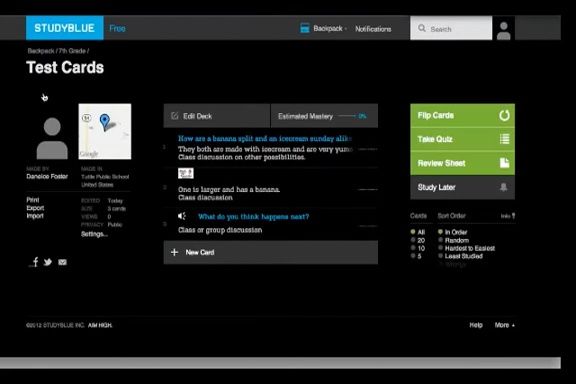Viewport: 576px width, 384px height.
Task: Select 5 cards radio option
Action: coord(413,256)
